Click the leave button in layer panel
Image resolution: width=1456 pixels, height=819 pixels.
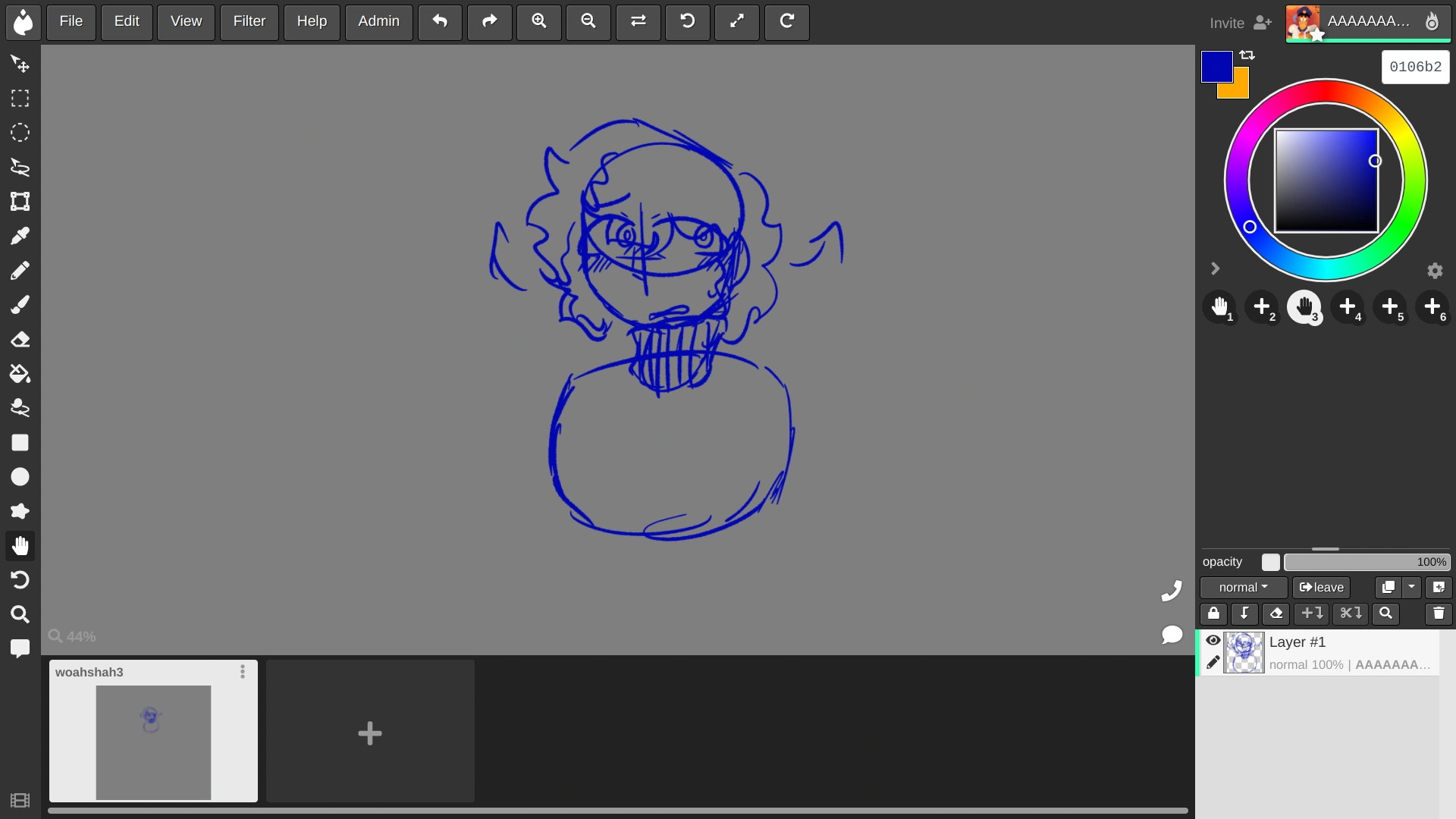click(1321, 587)
